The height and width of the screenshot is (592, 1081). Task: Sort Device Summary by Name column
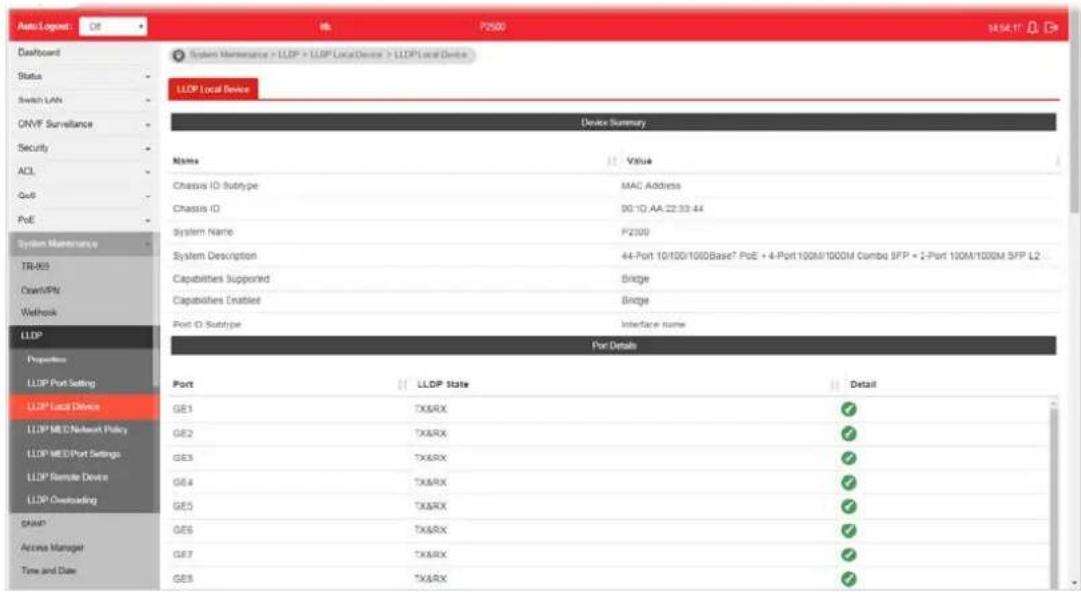pyautogui.click(x=612, y=161)
